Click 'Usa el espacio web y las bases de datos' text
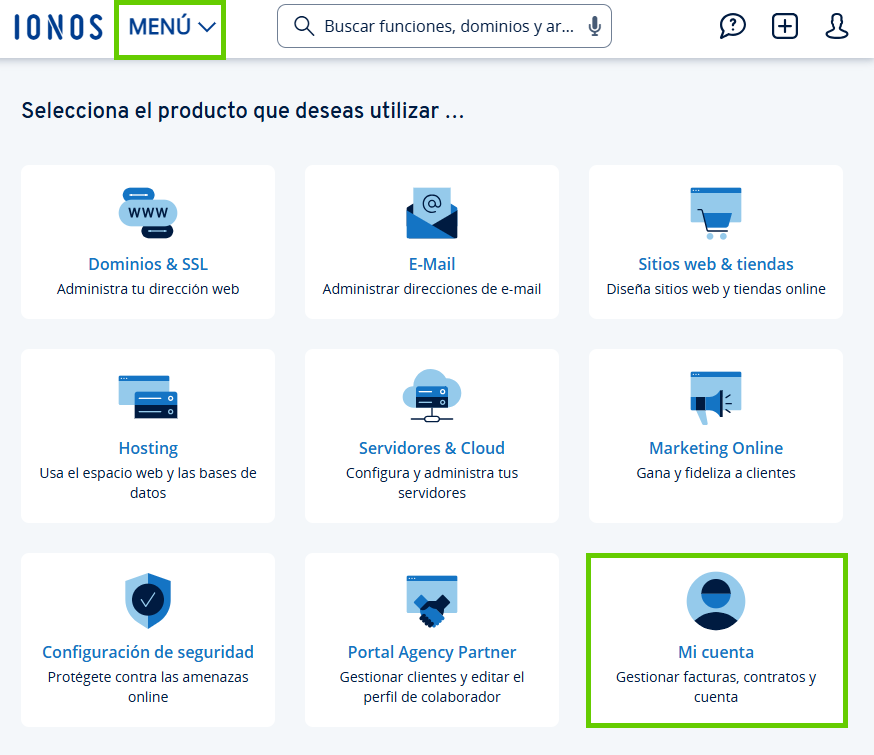The width and height of the screenshot is (874, 755). pos(148,483)
